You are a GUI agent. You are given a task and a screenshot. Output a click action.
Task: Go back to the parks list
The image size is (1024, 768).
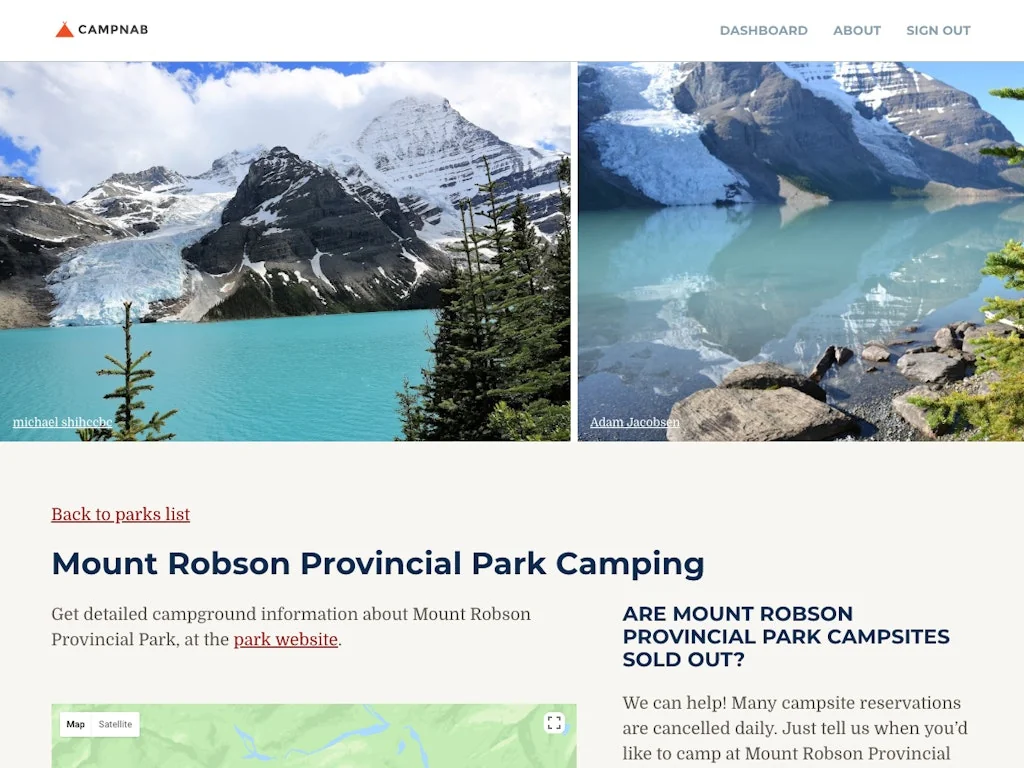tap(120, 514)
